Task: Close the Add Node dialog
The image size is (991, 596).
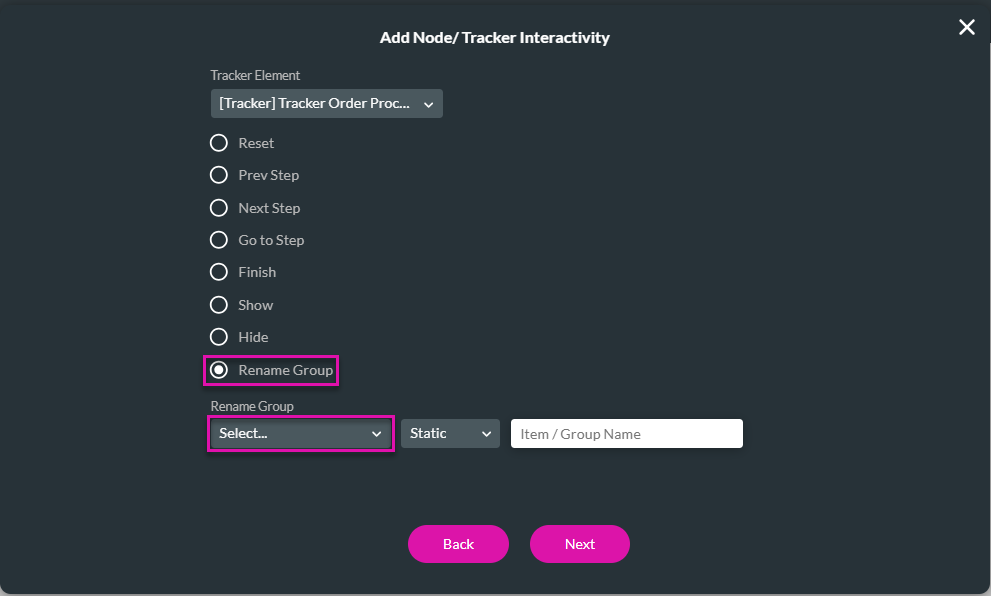Action: [x=967, y=28]
